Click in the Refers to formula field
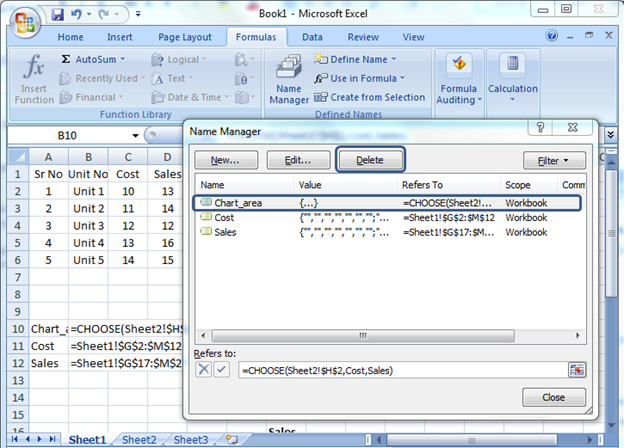624x448 pixels. (x=403, y=370)
